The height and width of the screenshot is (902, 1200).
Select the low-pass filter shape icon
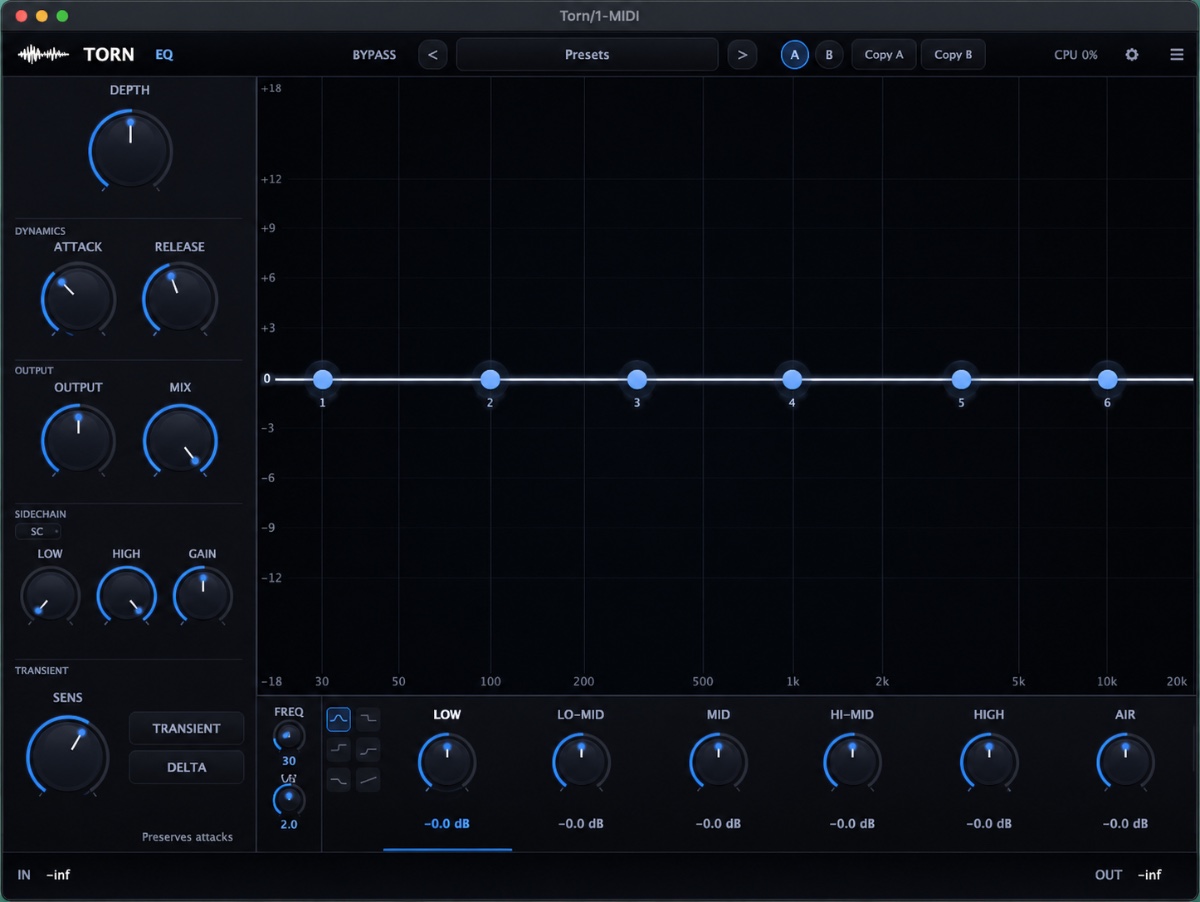(x=368, y=719)
